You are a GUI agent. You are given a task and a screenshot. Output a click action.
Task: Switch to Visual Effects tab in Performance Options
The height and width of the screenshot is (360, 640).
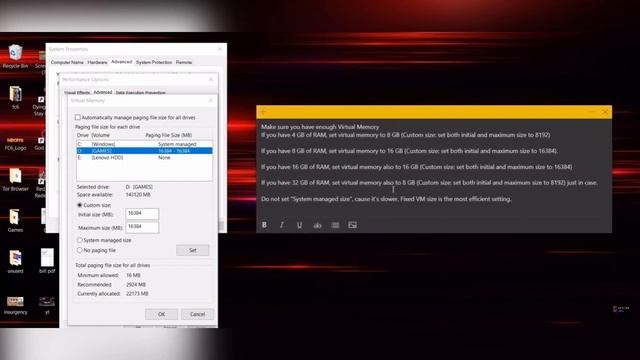[77, 93]
